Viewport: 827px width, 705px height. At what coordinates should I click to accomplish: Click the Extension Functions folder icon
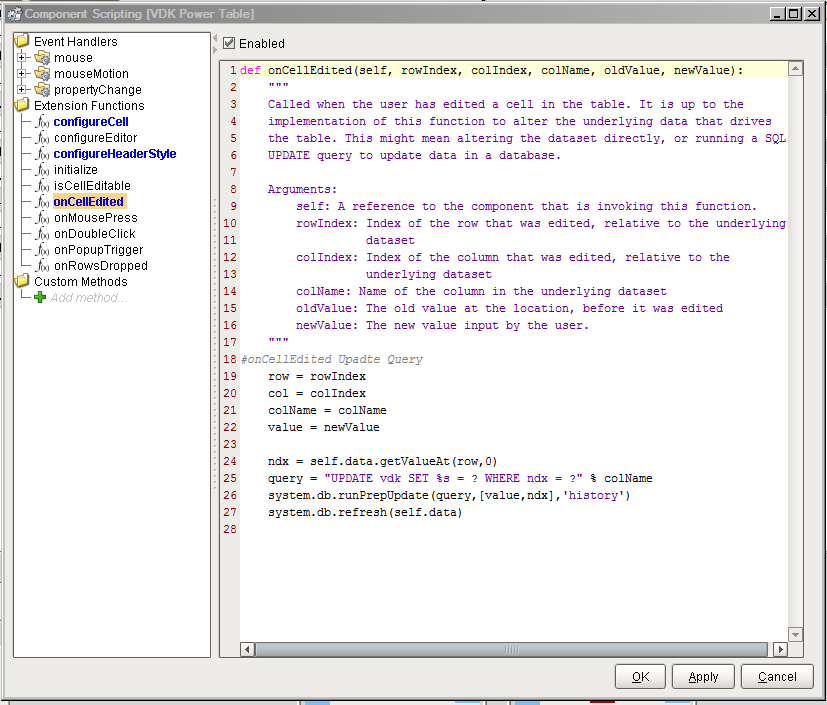[x=22, y=105]
